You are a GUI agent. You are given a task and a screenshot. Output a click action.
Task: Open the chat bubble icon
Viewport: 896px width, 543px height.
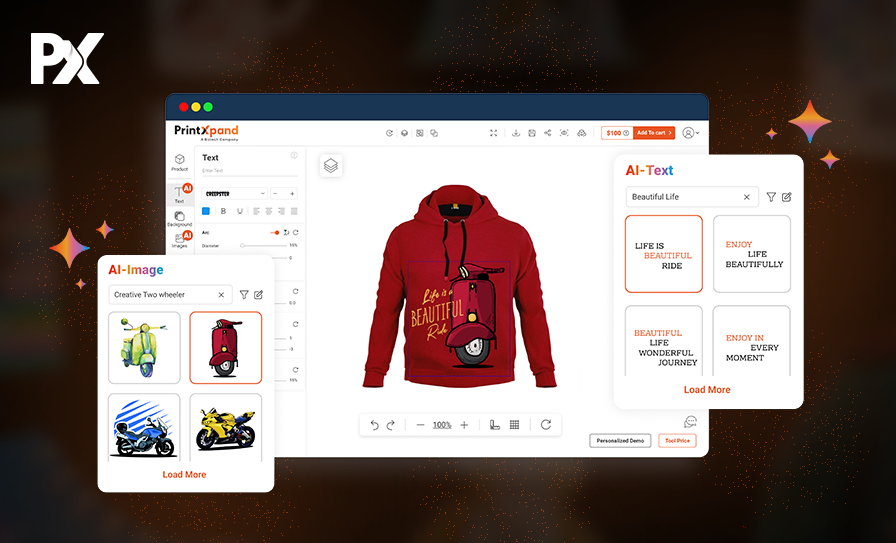690,422
